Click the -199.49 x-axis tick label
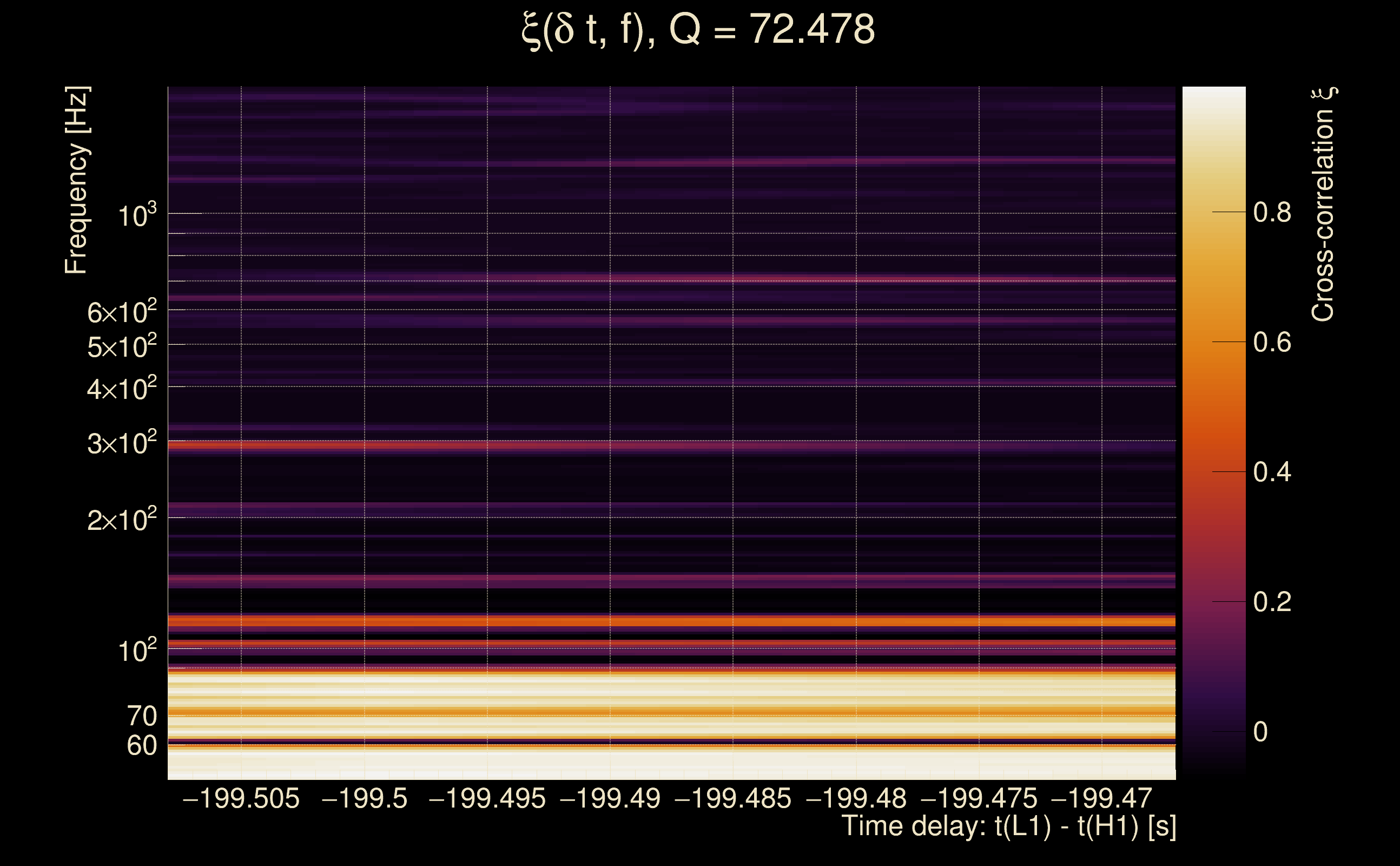This screenshot has height=866, width=1400. tap(610, 798)
